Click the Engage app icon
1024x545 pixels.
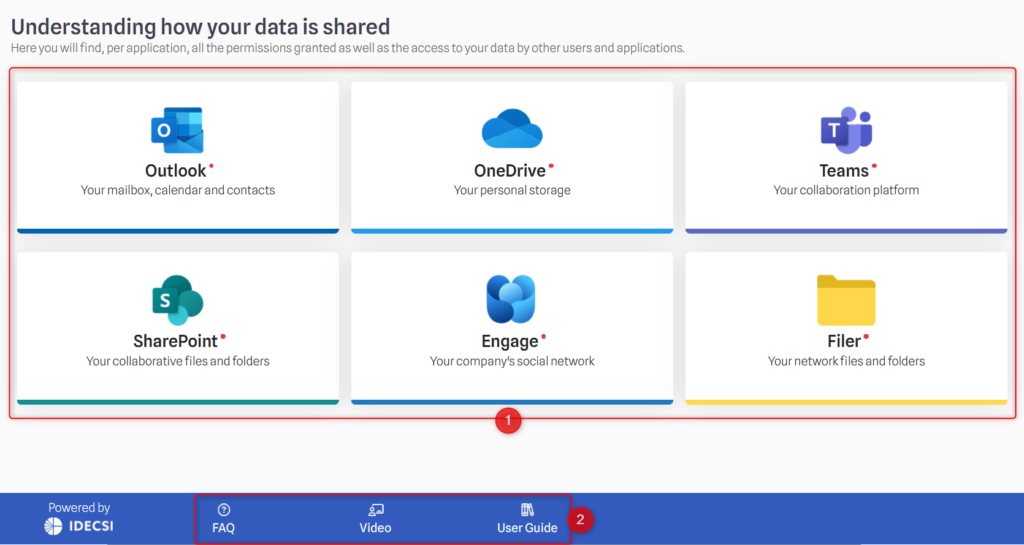coord(511,299)
